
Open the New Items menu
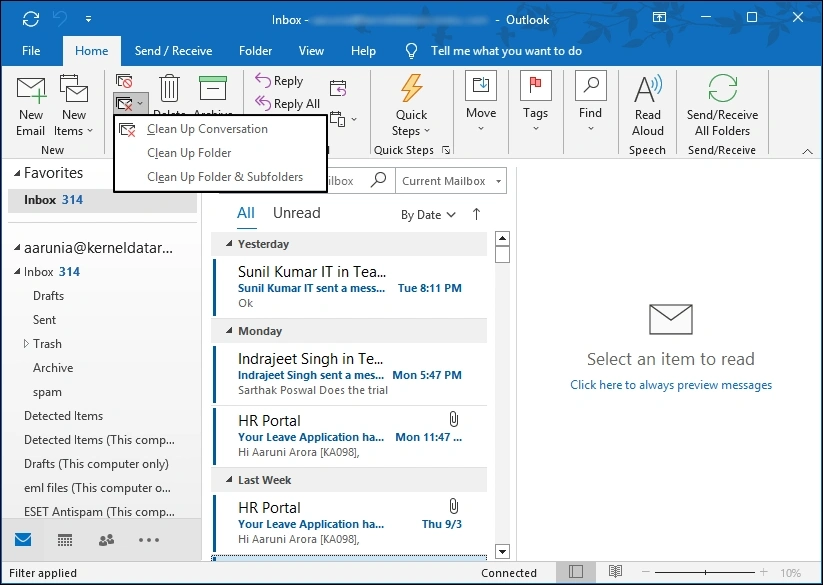click(73, 107)
